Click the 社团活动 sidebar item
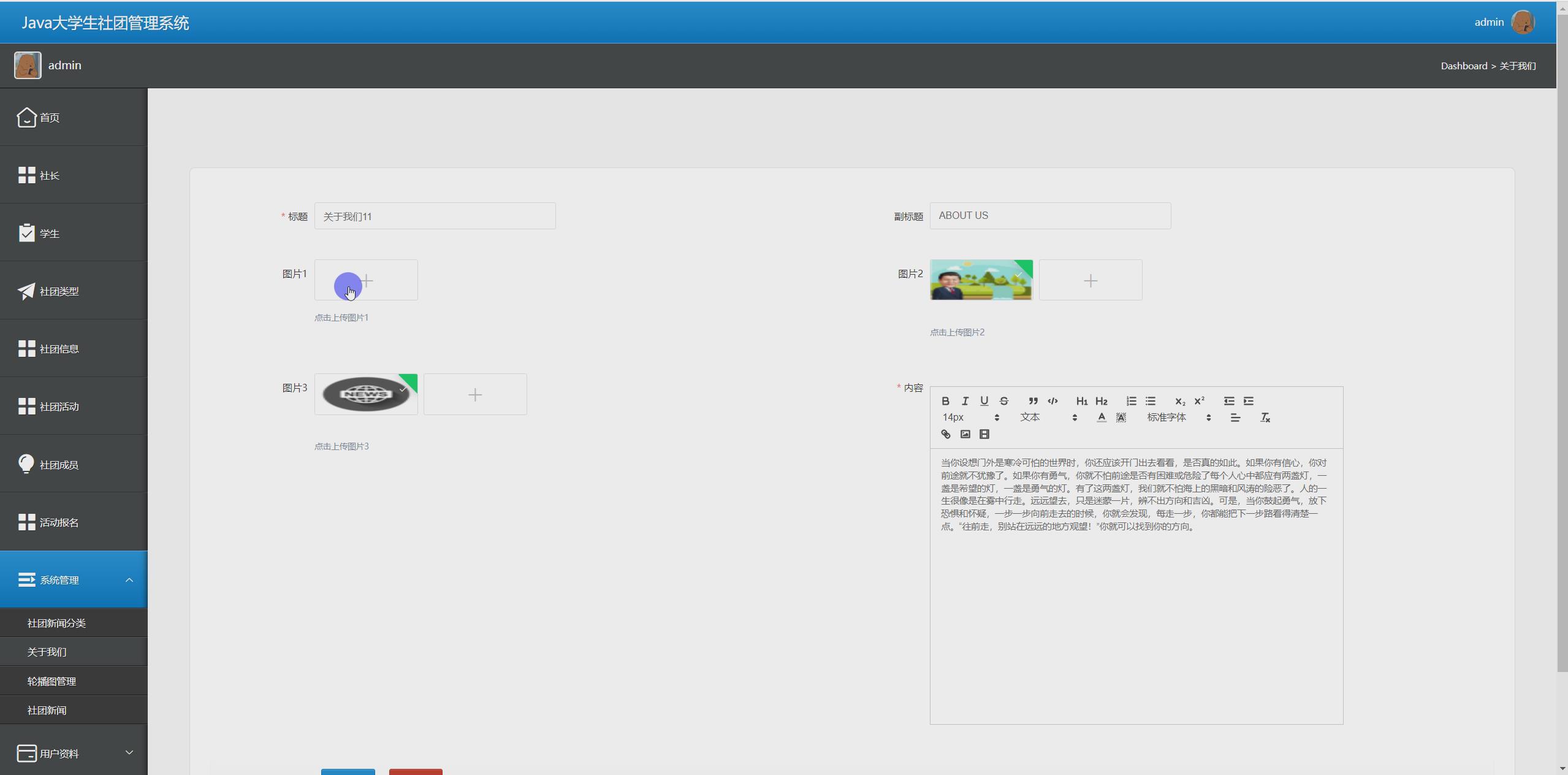 (x=59, y=407)
